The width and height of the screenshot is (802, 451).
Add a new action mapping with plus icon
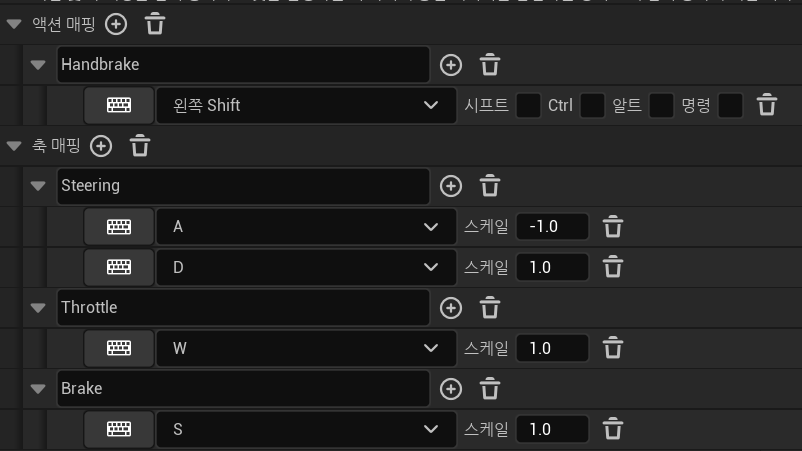click(116, 24)
